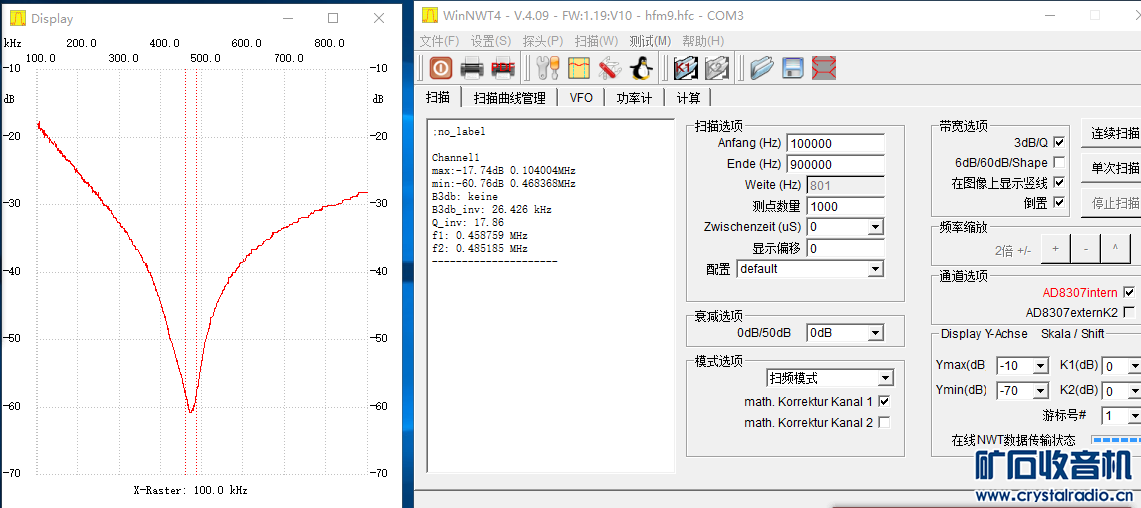The image size is (1141, 508).
Task: Click the blue floppy disk save icon
Action: click(792, 68)
